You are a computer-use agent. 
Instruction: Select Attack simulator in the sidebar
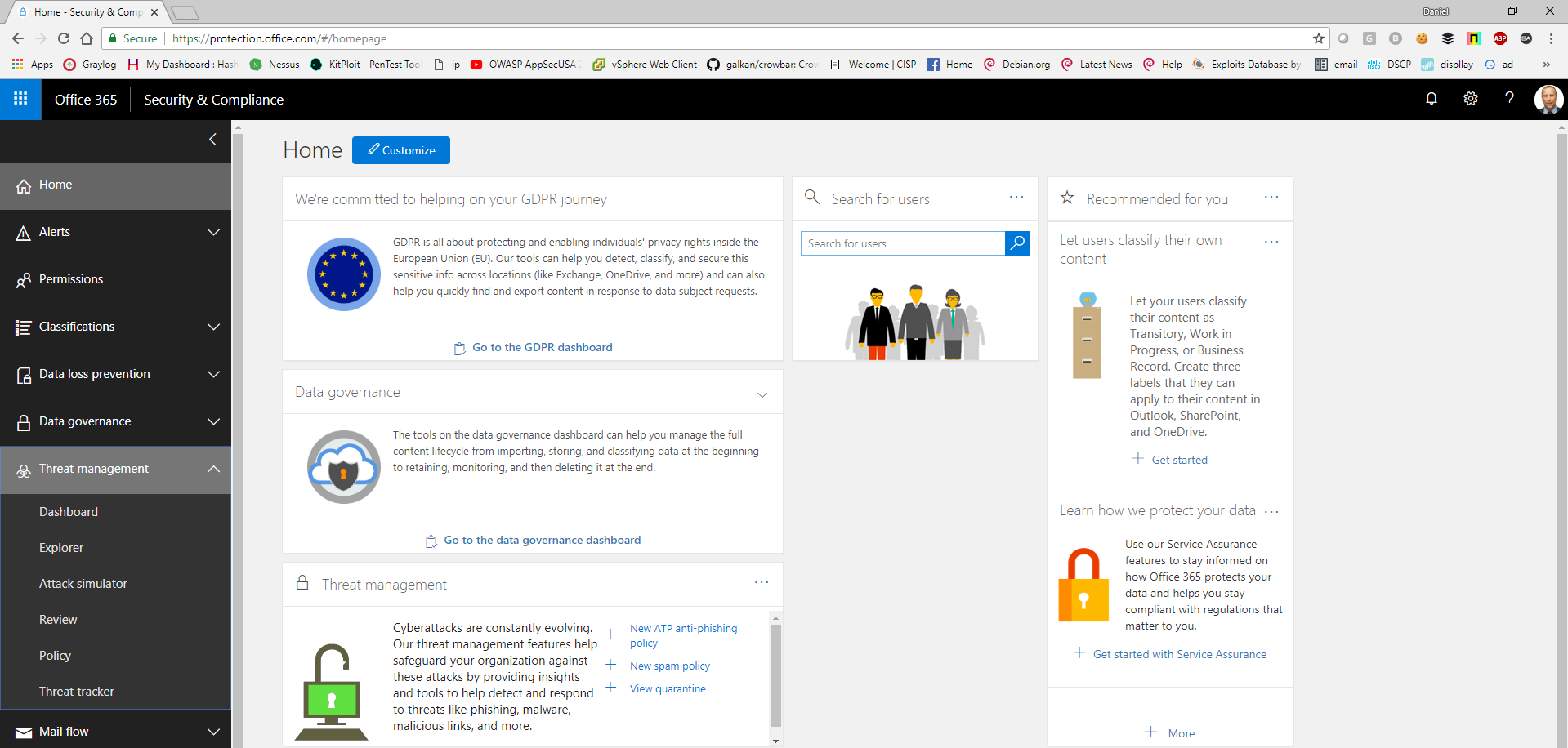pyautogui.click(x=83, y=583)
